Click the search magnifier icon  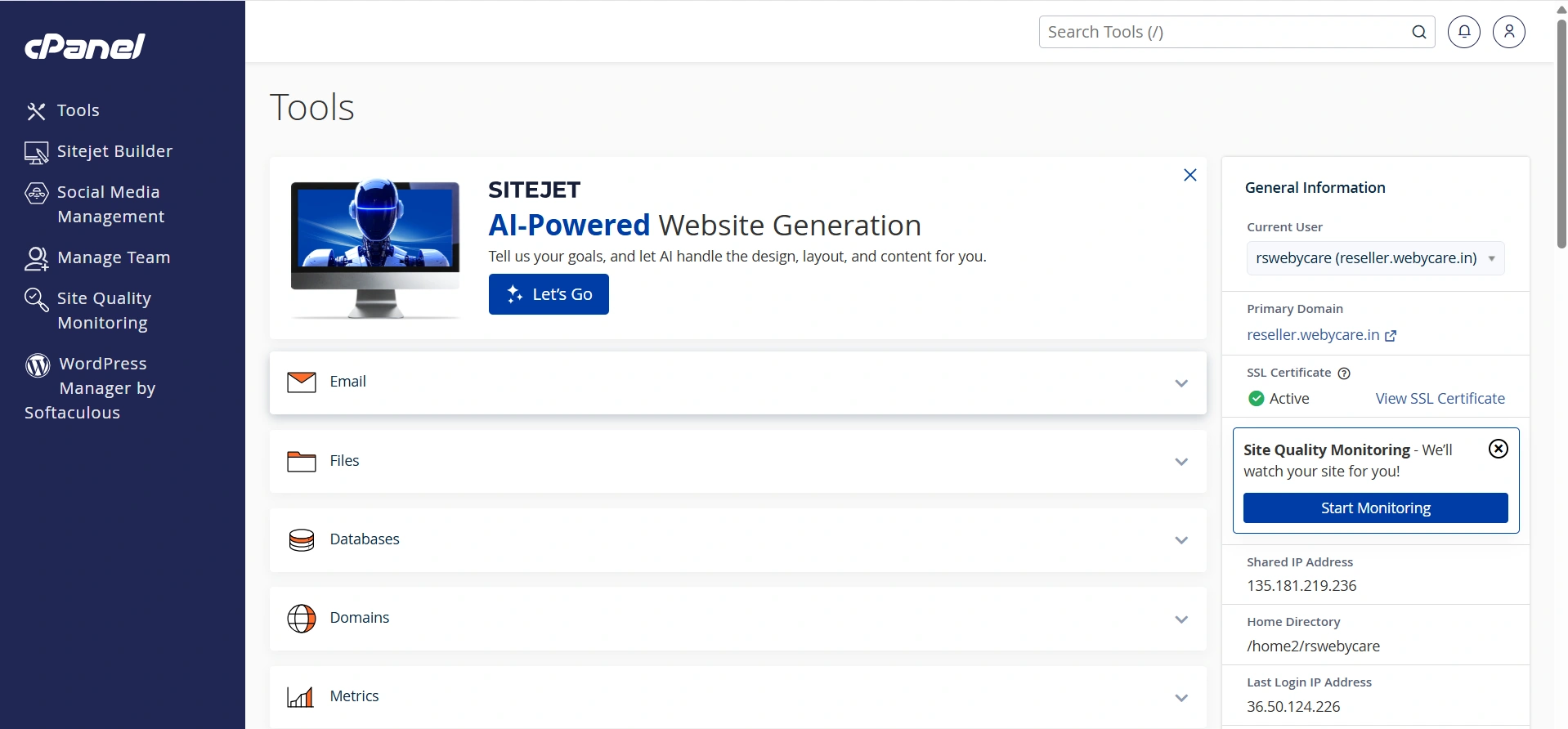coord(1419,32)
